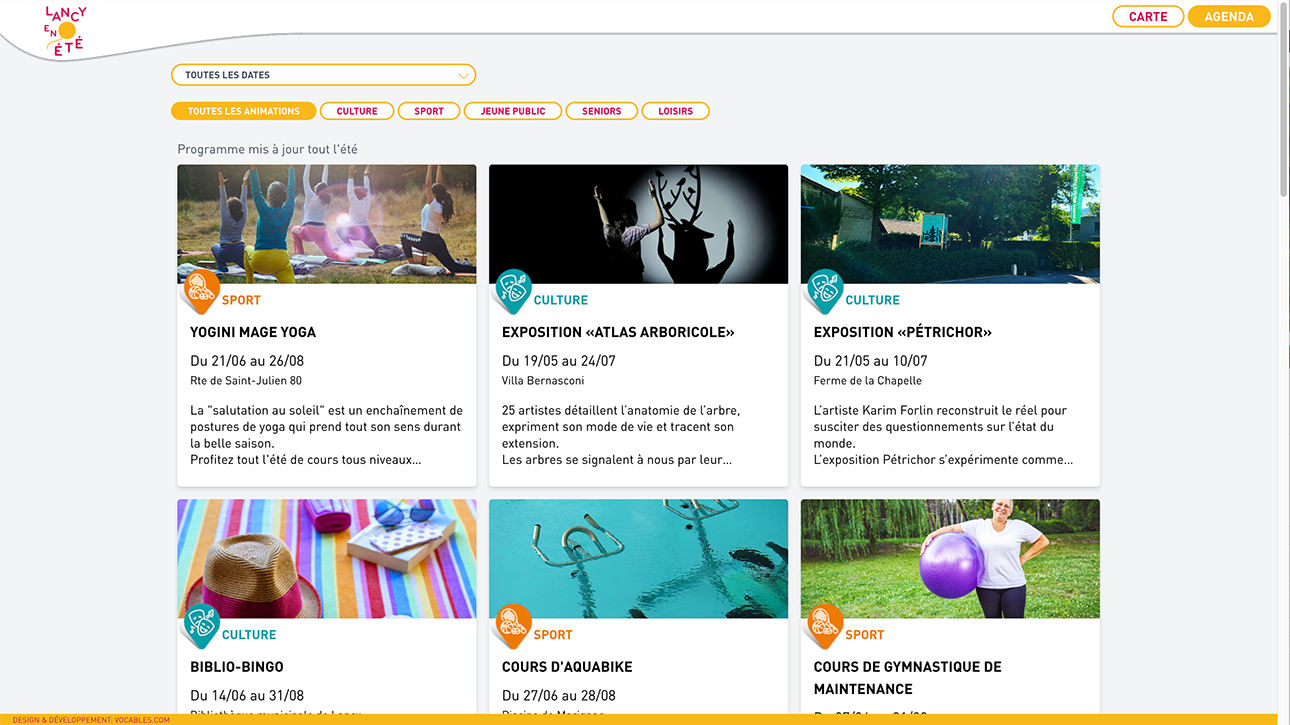This screenshot has width=1290, height=725.
Task: Click the location 'Rte de Saint-Julien 80'
Action: tap(246, 381)
